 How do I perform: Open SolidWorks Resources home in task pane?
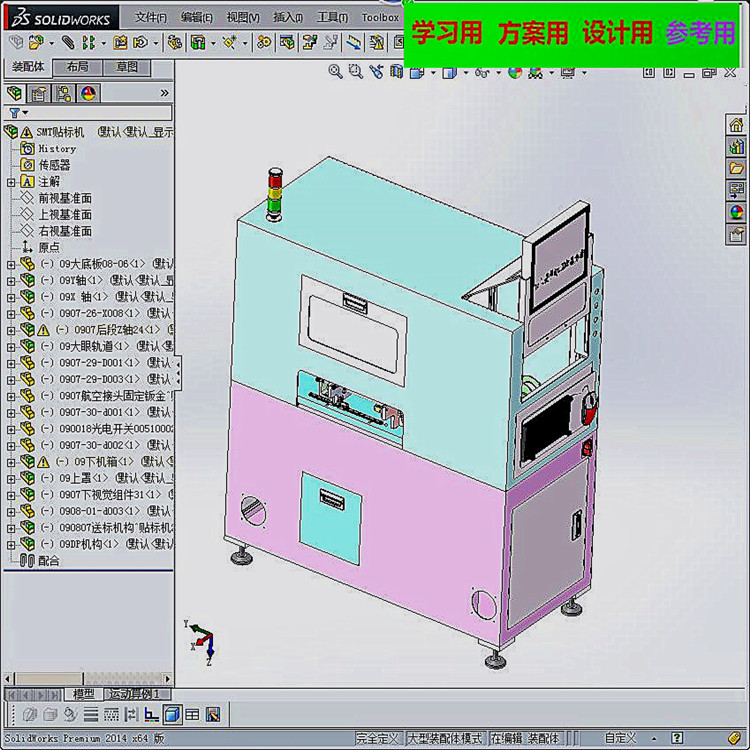pos(736,125)
